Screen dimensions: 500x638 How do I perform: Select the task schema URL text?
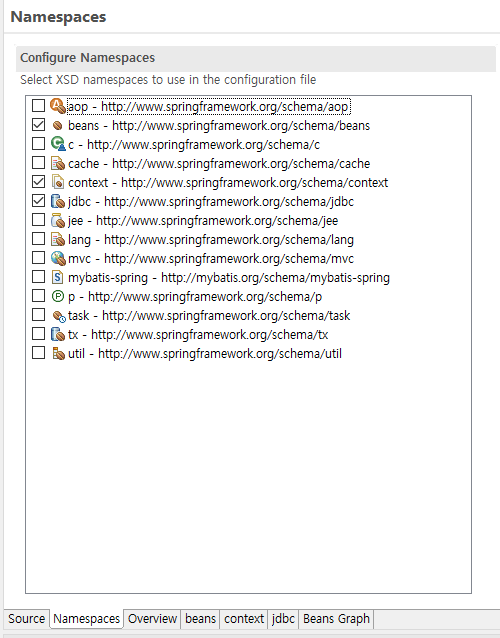(x=226, y=316)
